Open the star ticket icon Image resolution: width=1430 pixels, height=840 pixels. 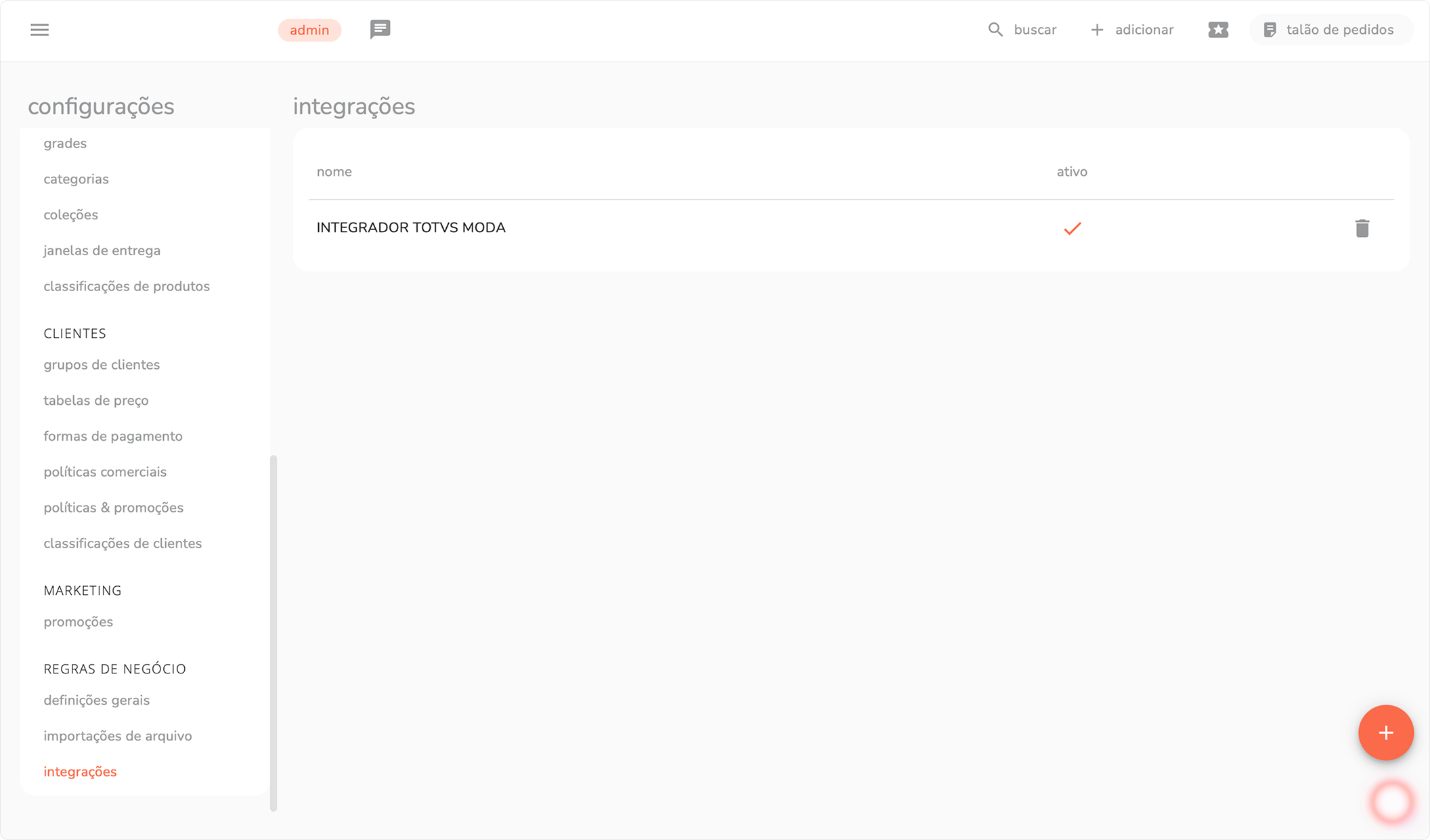pos(1218,30)
